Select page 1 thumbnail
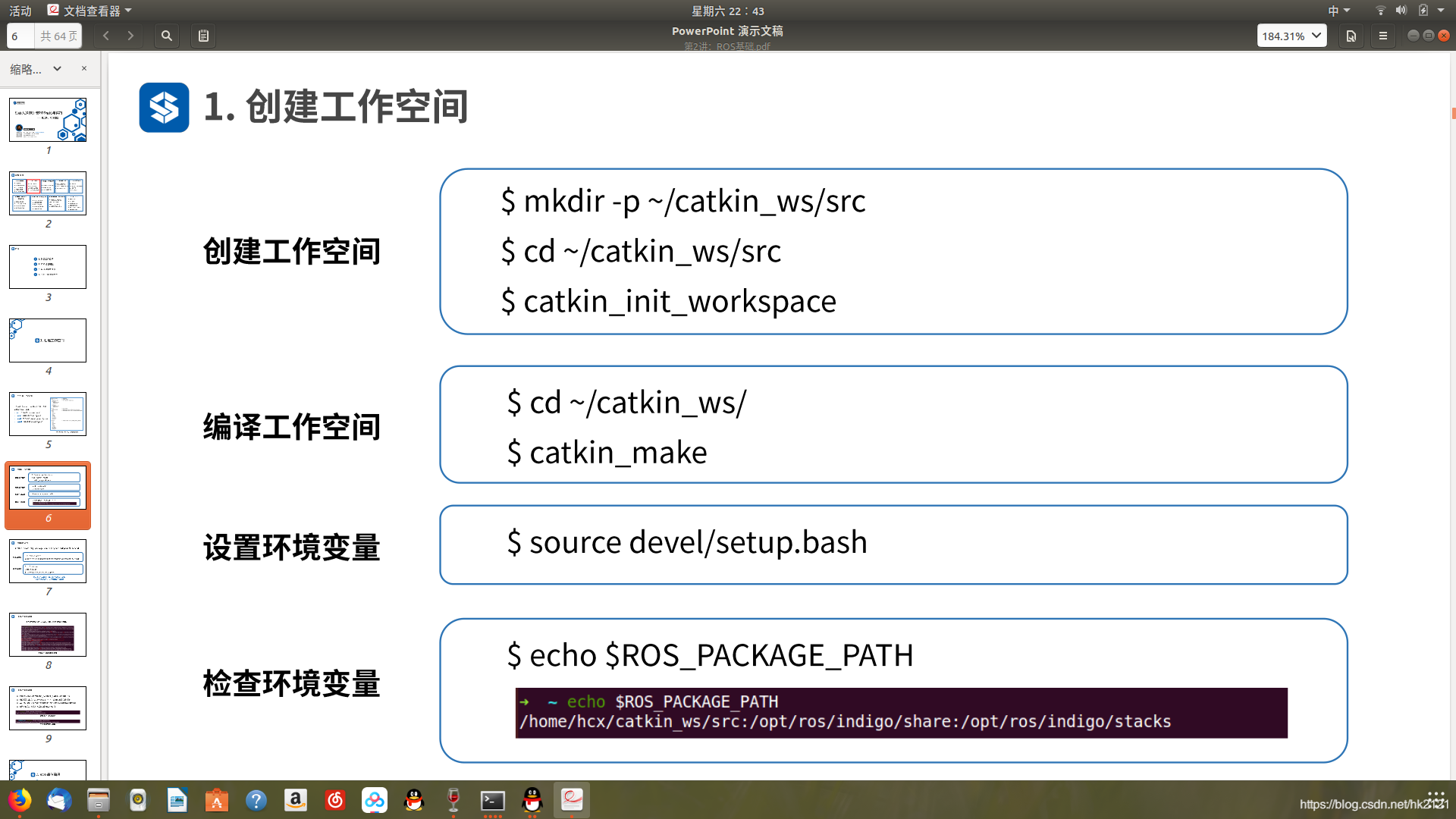Viewport: 1456px width, 819px height. coord(48,120)
